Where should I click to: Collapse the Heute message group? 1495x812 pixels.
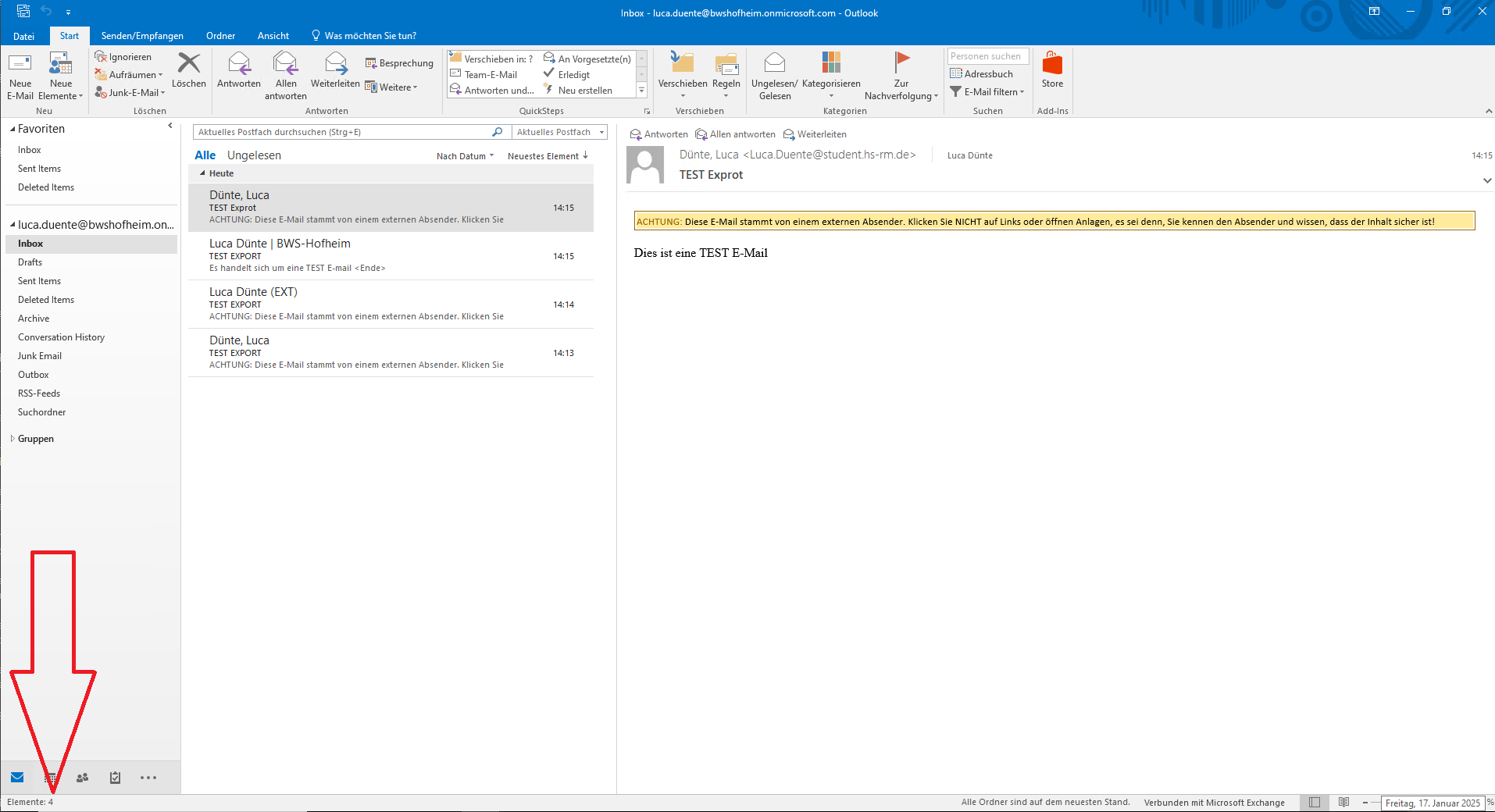point(203,173)
